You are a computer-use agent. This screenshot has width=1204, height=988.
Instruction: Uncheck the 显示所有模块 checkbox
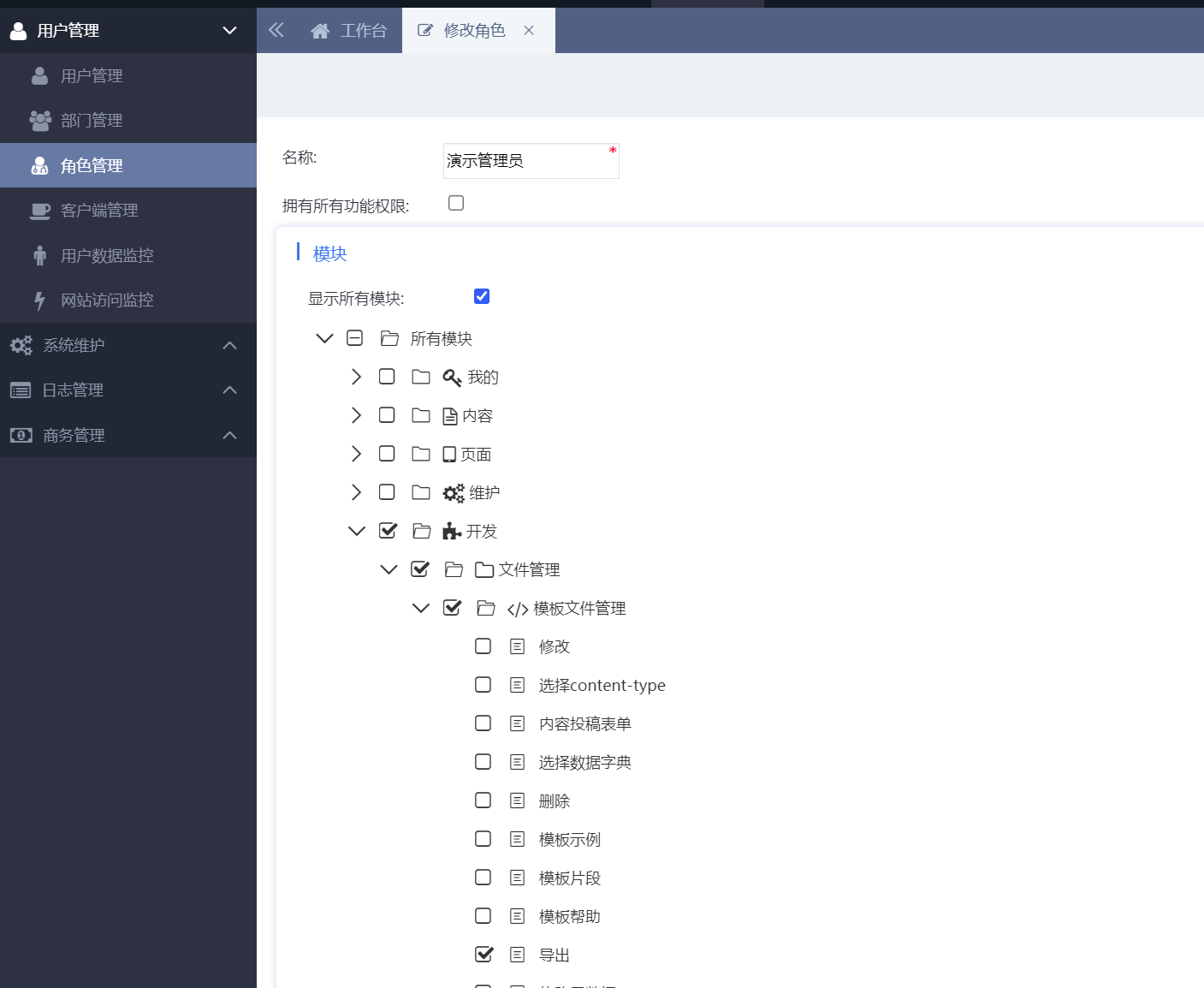482,296
